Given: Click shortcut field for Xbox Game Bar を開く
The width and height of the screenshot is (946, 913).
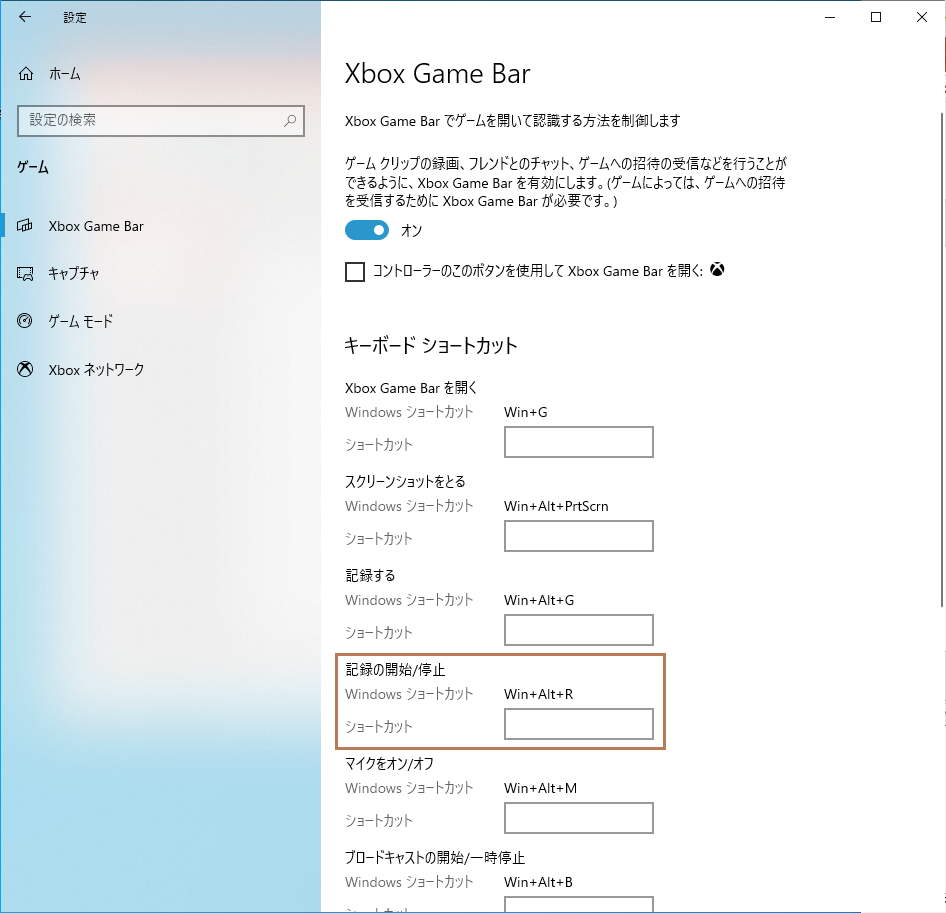Looking at the screenshot, I should (x=579, y=442).
